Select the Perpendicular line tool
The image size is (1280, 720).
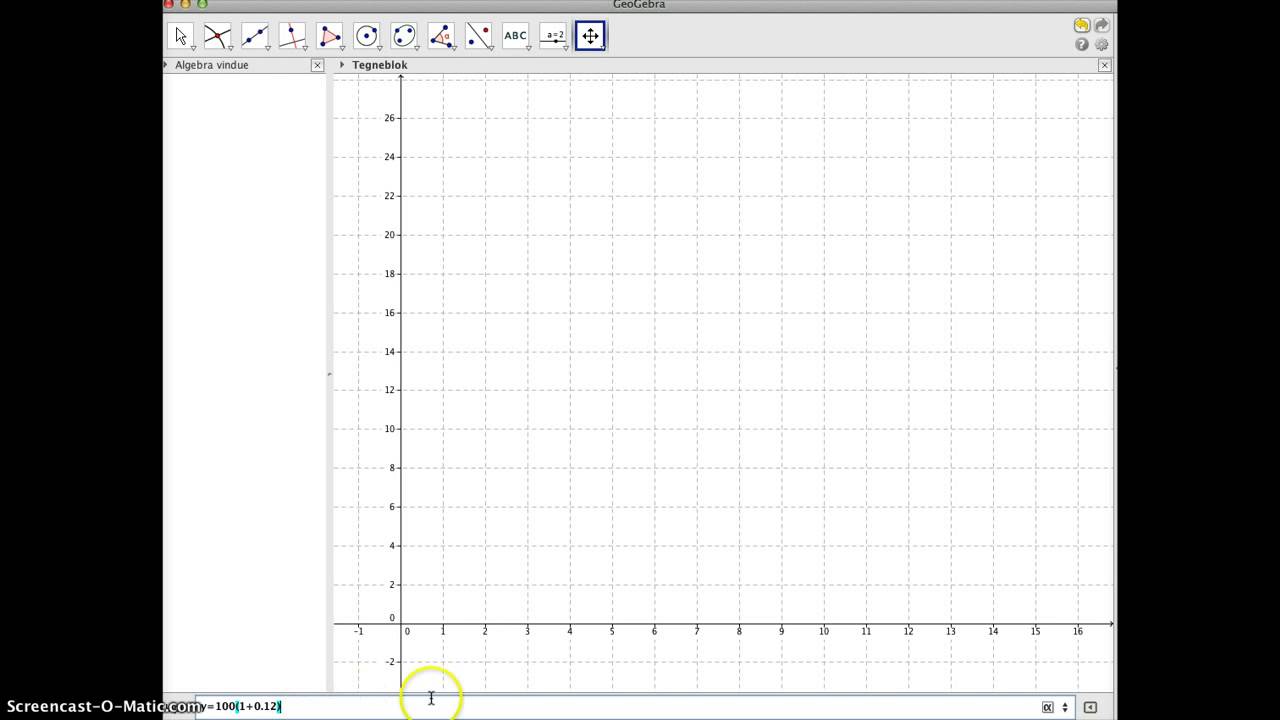[x=292, y=36]
